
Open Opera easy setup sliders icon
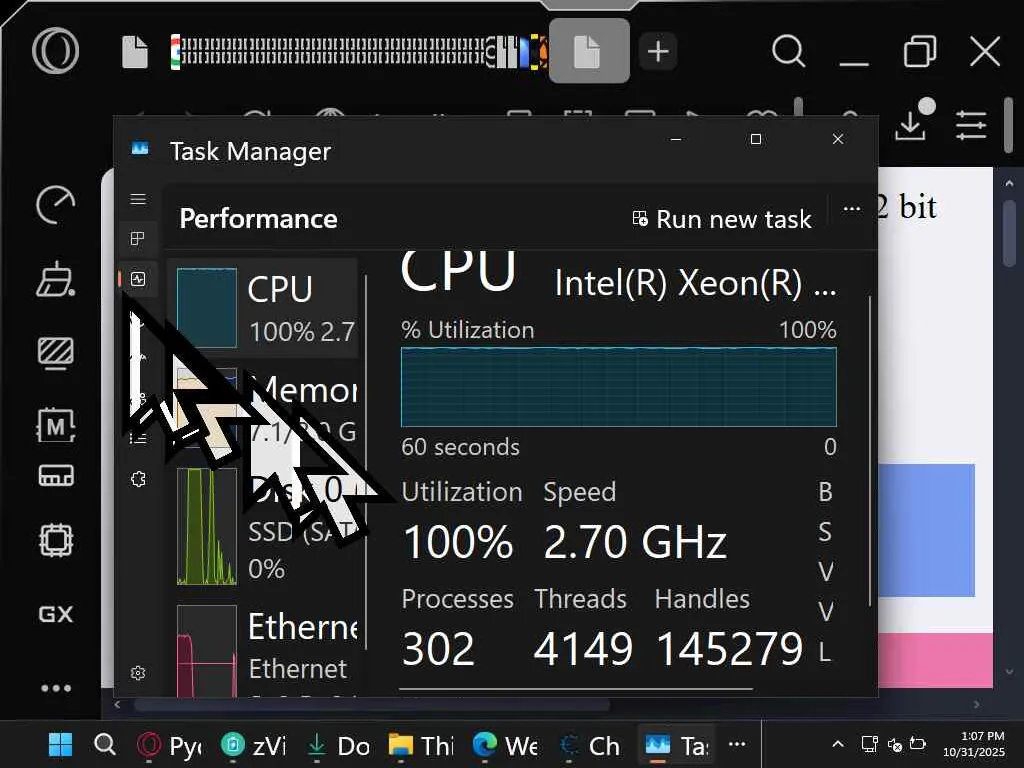click(x=970, y=125)
